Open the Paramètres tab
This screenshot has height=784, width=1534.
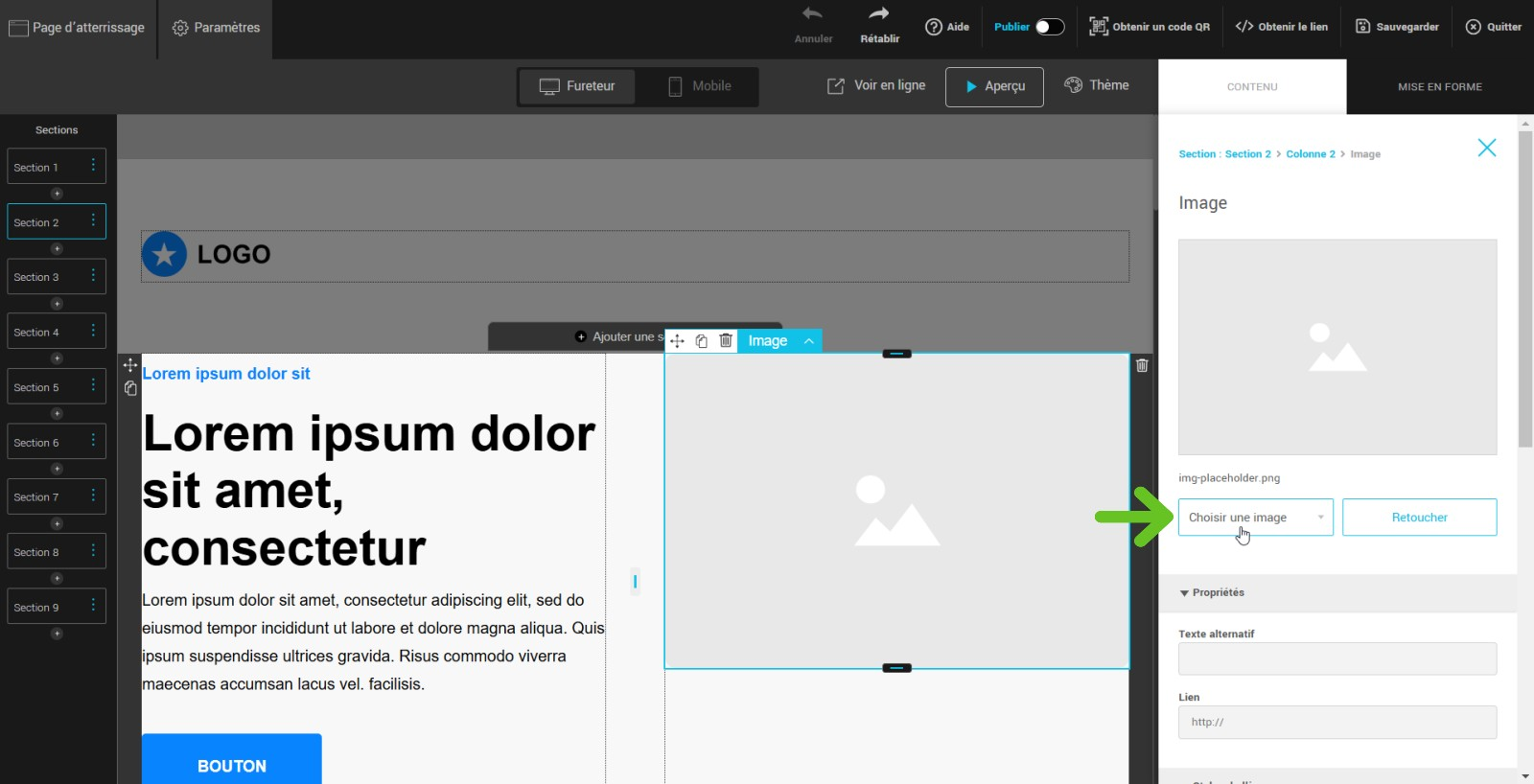(x=216, y=28)
